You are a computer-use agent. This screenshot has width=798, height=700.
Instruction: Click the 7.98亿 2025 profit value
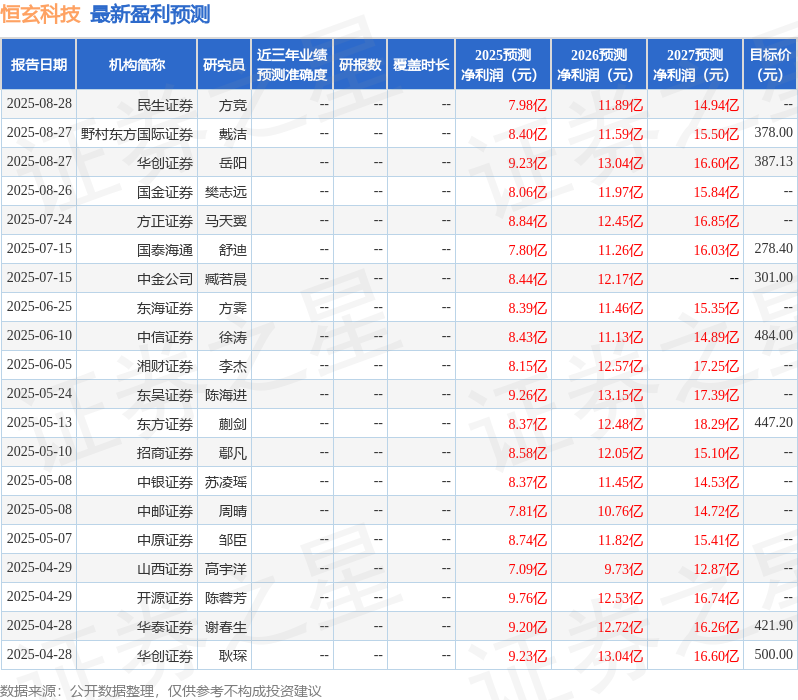pos(527,105)
